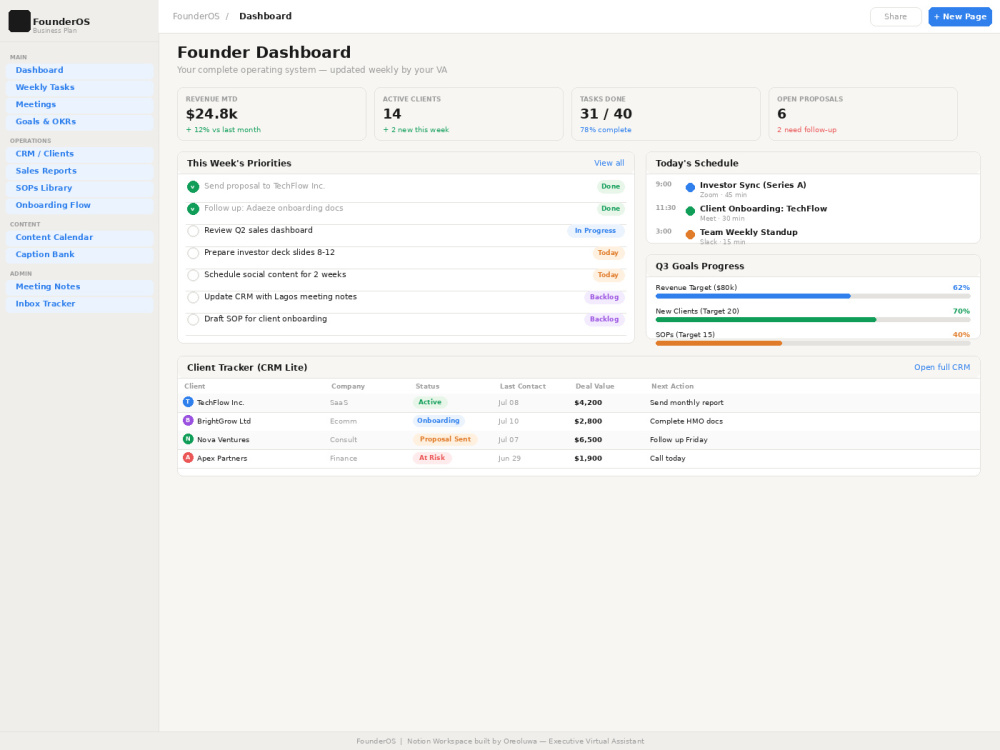
Task: Go to the SOPs Library page
Action: click(80, 188)
